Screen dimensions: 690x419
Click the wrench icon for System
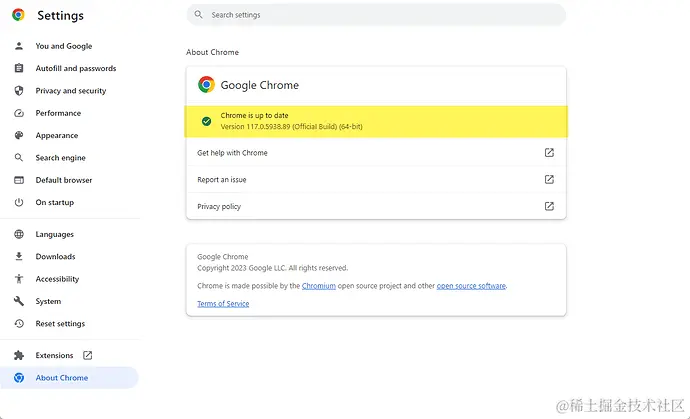point(19,301)
